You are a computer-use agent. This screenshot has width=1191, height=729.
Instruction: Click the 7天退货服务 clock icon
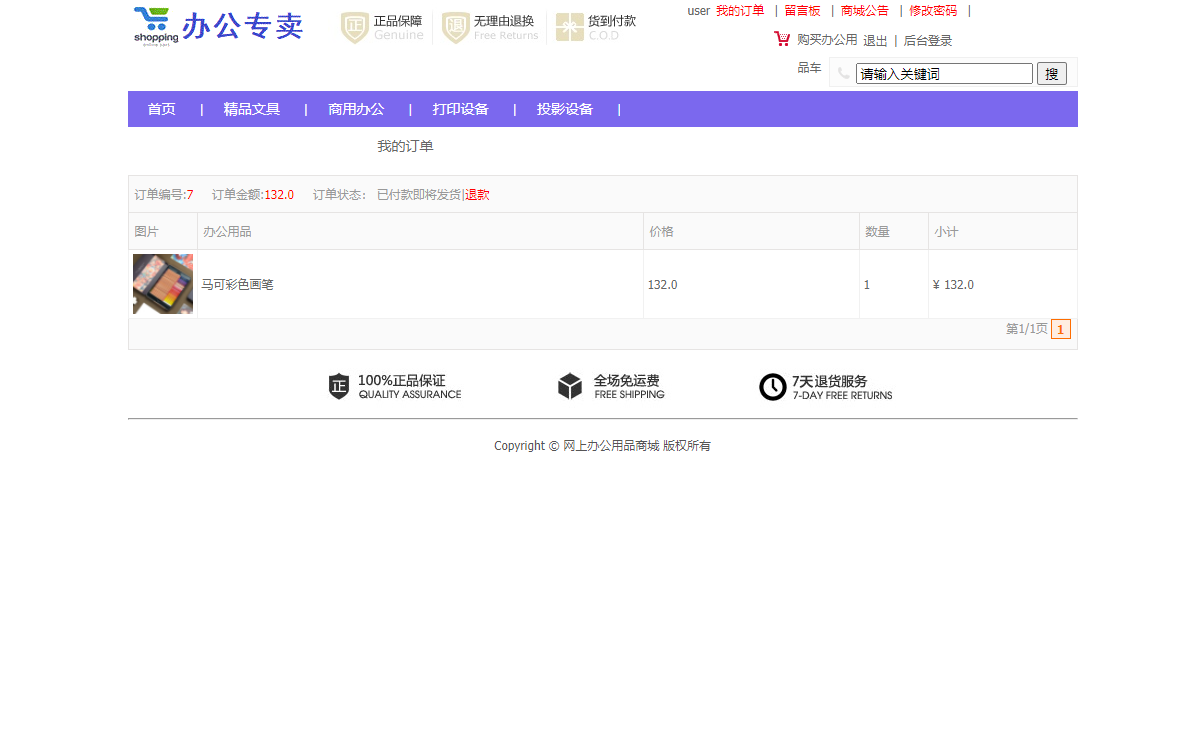[x=772, y=386]
